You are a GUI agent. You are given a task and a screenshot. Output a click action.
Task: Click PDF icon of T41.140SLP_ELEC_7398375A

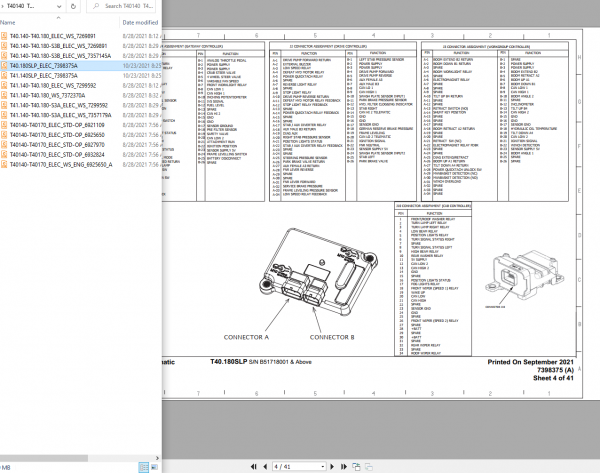point(4,76)
